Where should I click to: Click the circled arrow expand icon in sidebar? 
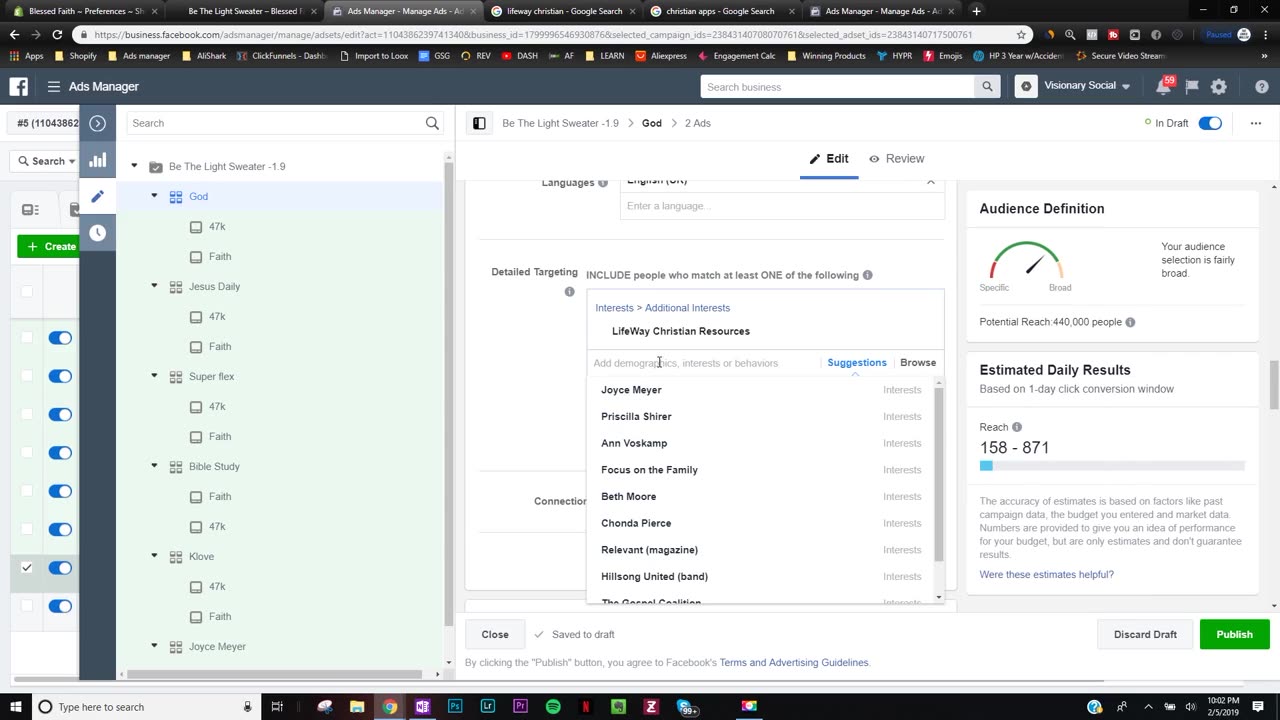(x=97, y=123)
